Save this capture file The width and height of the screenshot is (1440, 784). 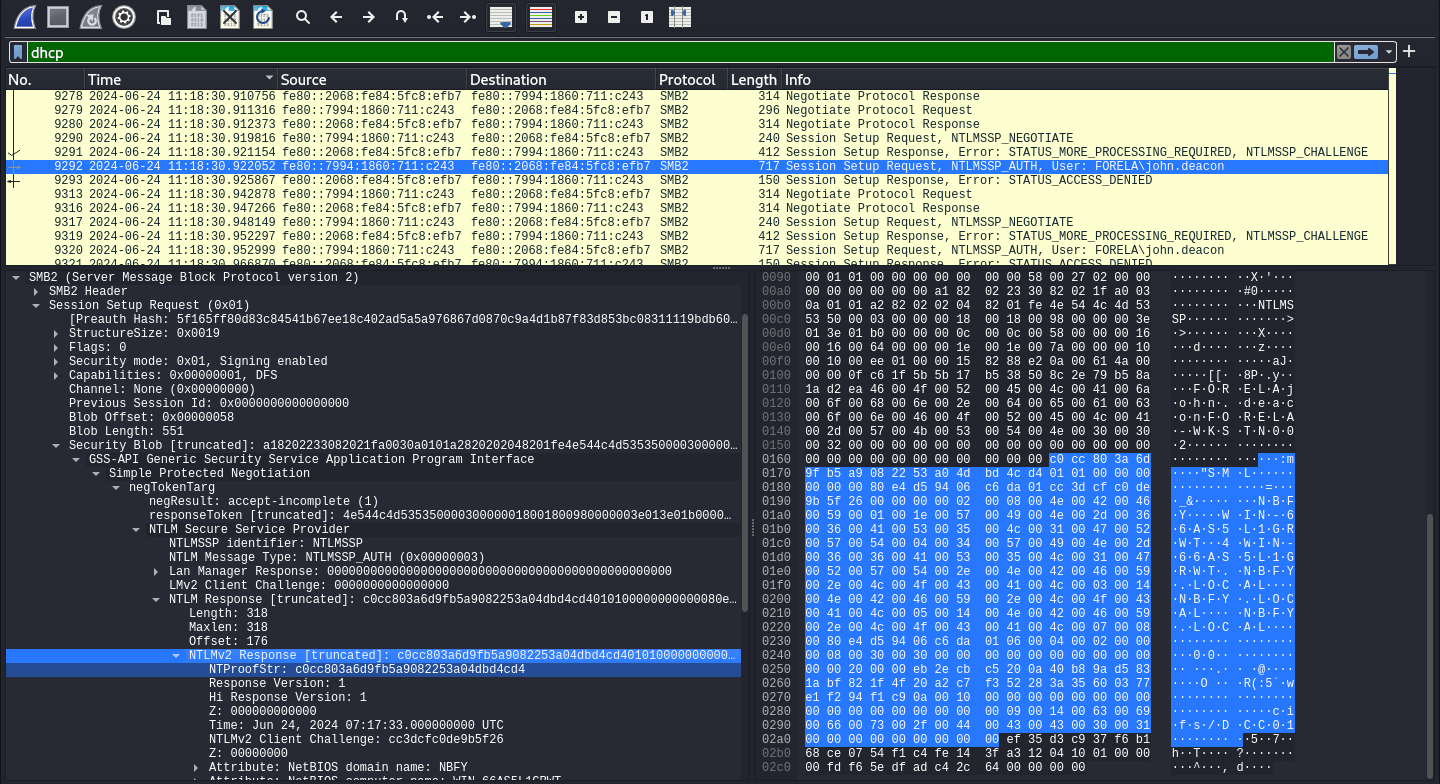[197, 17]
